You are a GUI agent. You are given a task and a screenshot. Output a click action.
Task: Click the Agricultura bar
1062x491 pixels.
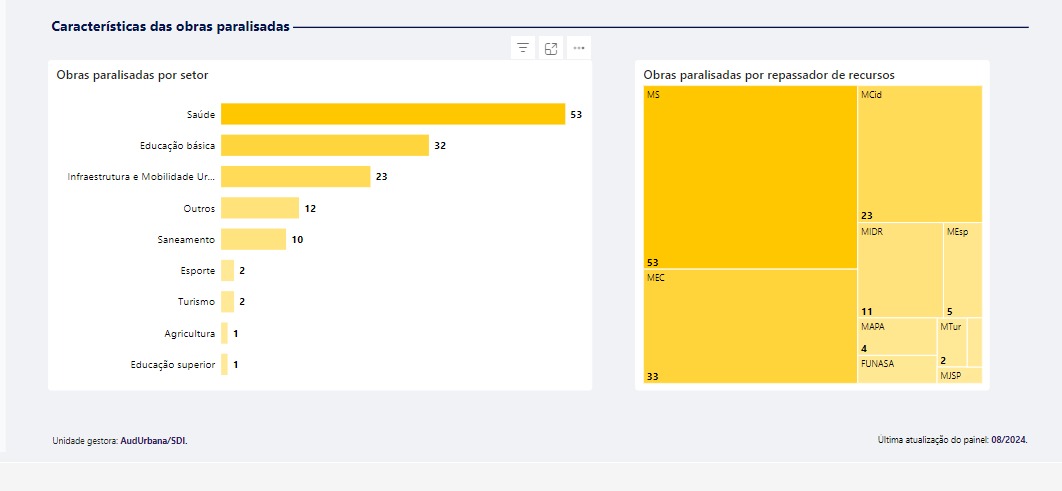point(224,333)
